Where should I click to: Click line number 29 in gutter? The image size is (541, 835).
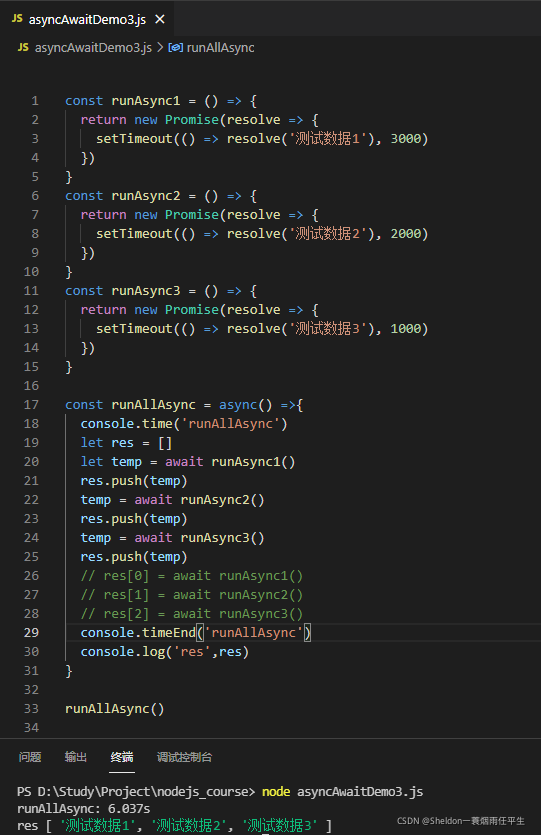tap(31, 633)
